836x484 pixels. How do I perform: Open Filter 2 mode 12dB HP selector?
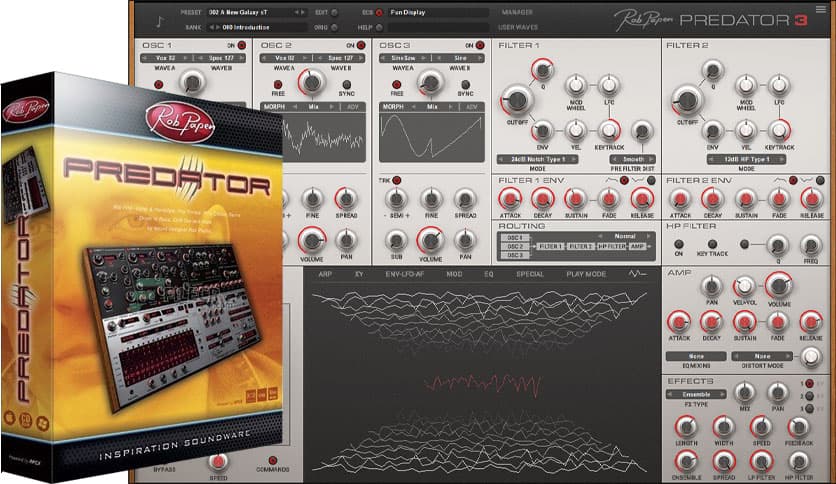746,159
